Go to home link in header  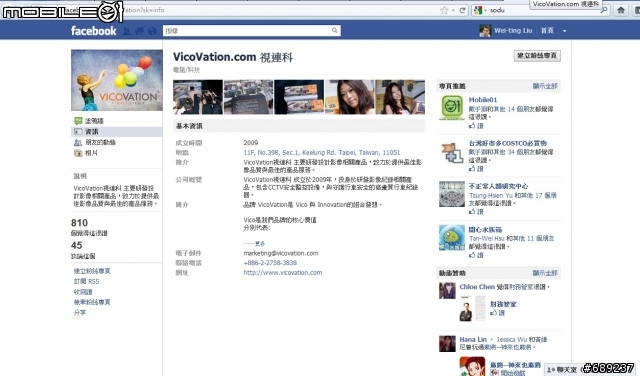[547, 31]
